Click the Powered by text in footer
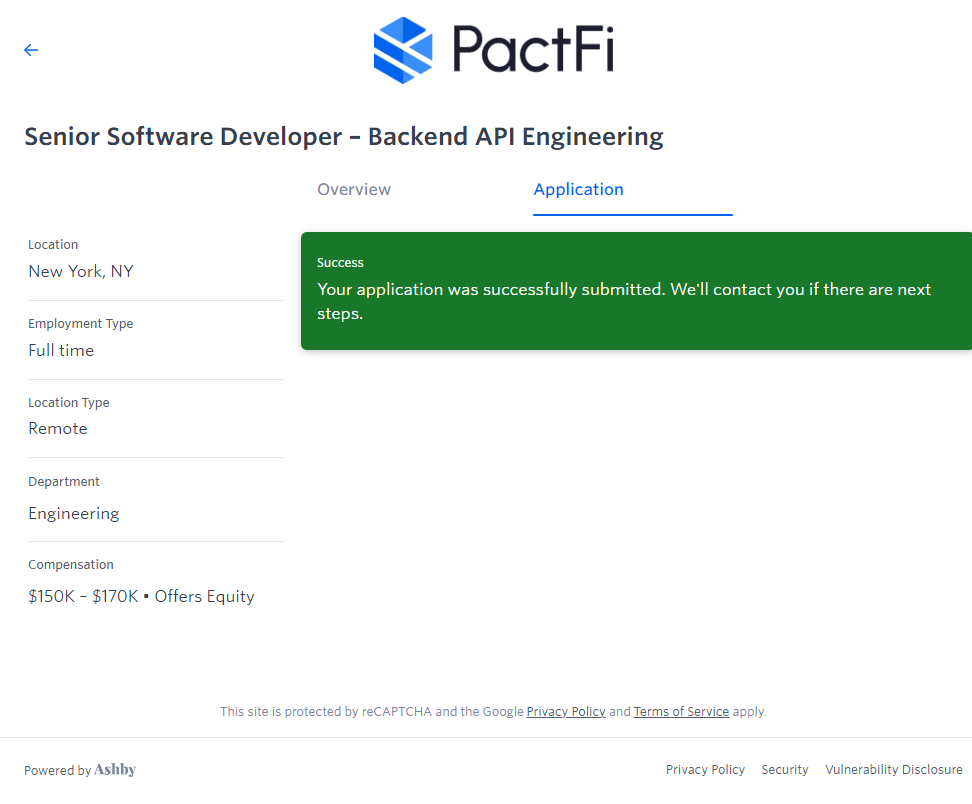 click(57, 771)
